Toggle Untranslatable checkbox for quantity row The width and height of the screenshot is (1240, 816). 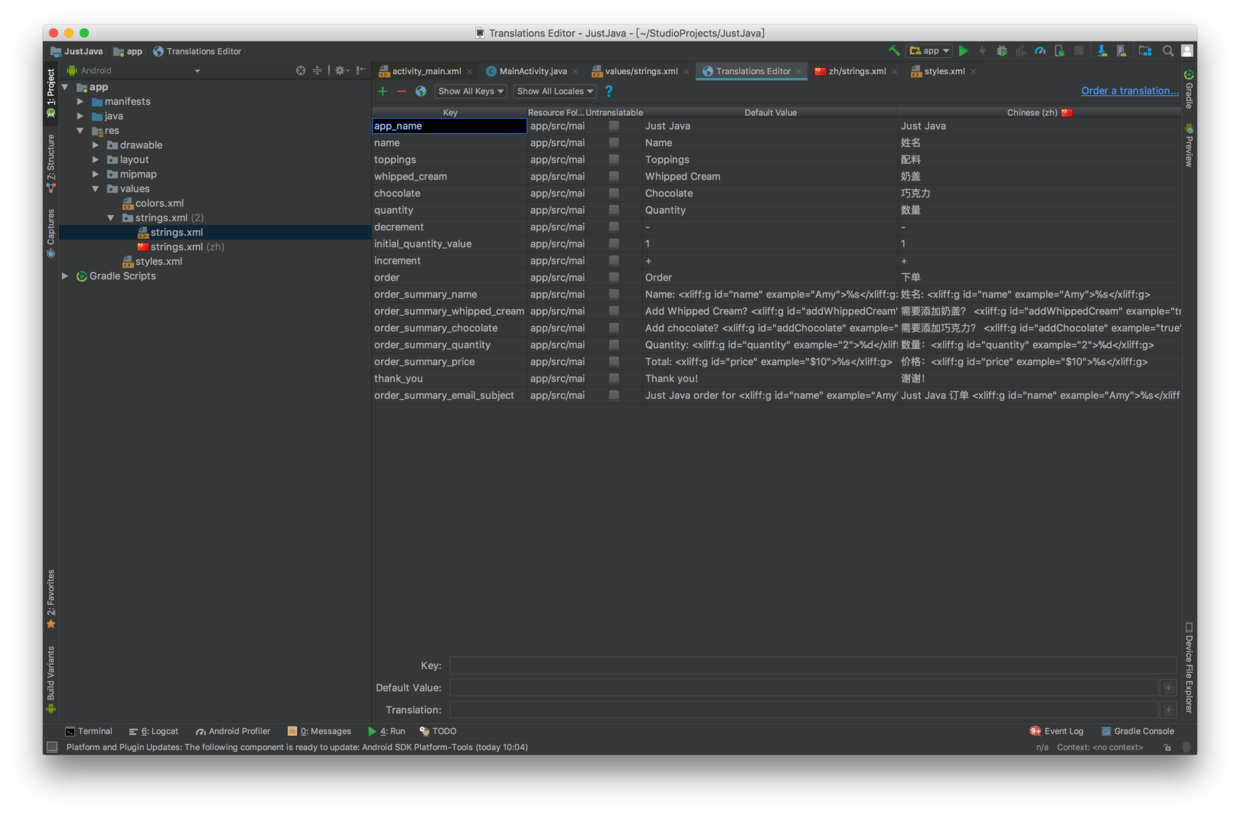(x=614, y=210)
